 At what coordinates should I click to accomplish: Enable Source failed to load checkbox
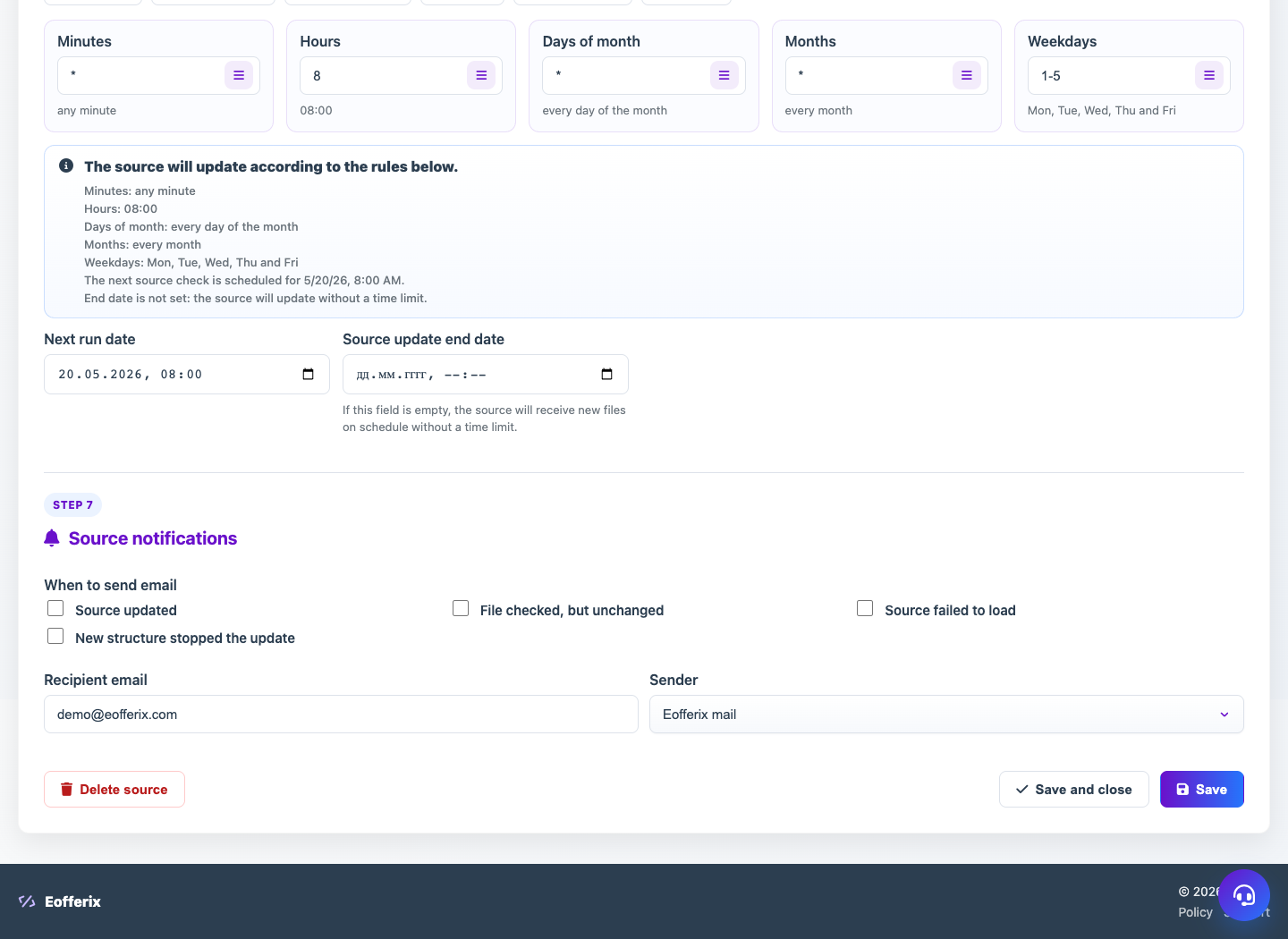pos(865,608)
